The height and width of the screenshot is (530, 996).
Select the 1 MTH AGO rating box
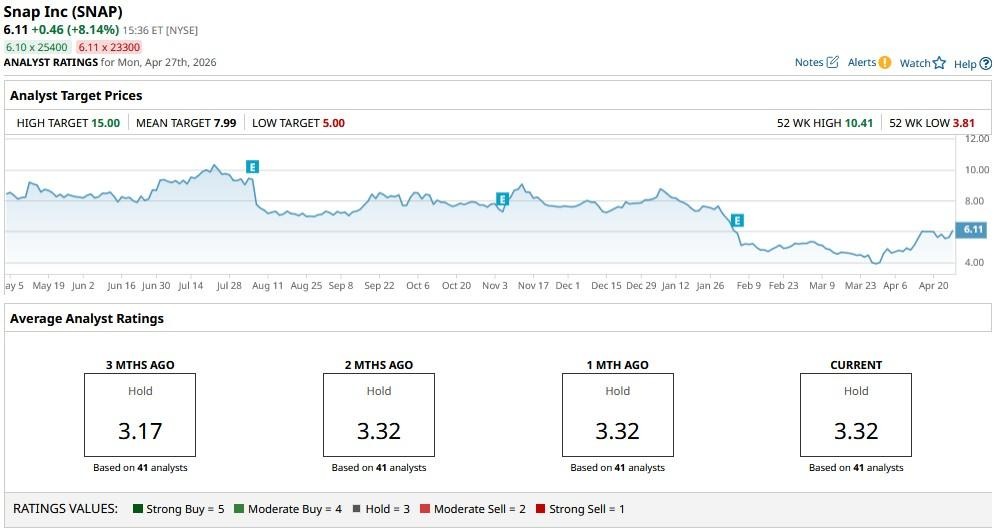[617, 415]
